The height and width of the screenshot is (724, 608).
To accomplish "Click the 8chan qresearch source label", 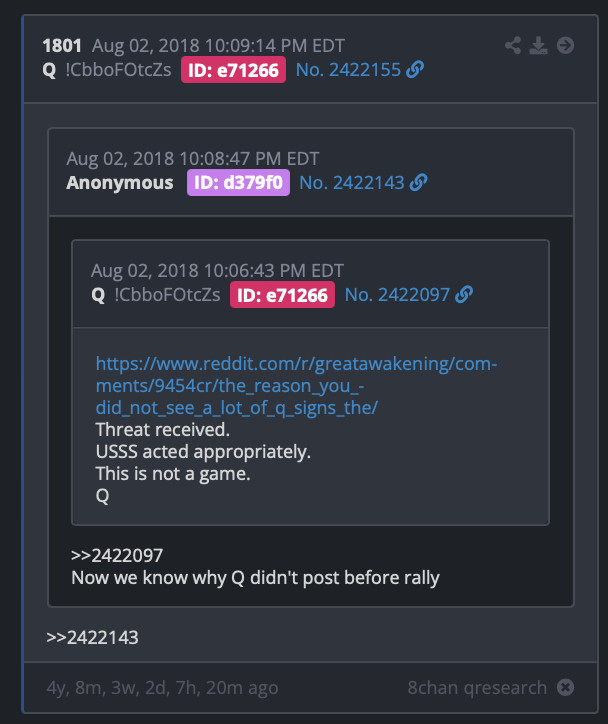I will tap(477, 688).
